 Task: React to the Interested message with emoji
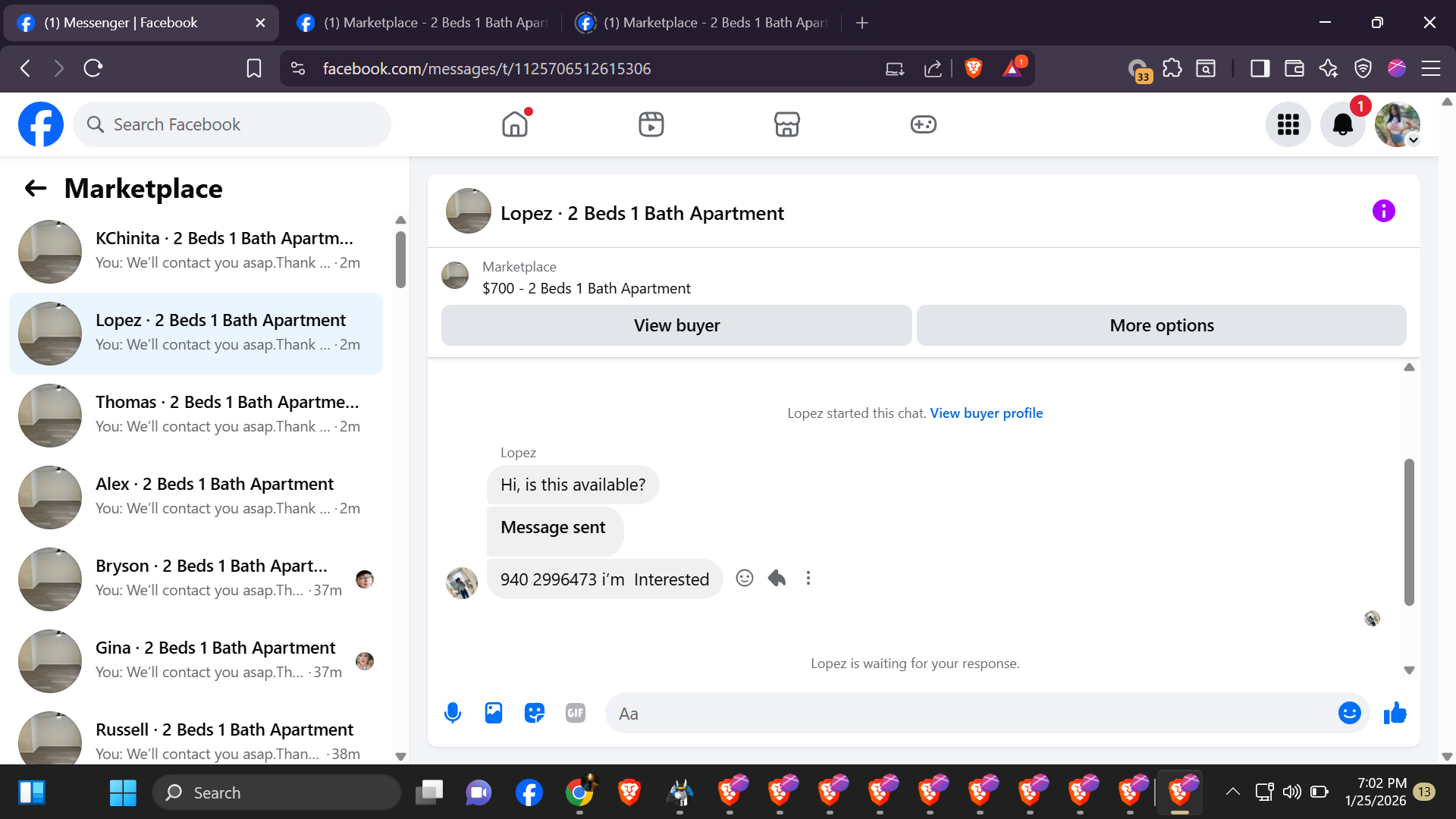(745, 579)
